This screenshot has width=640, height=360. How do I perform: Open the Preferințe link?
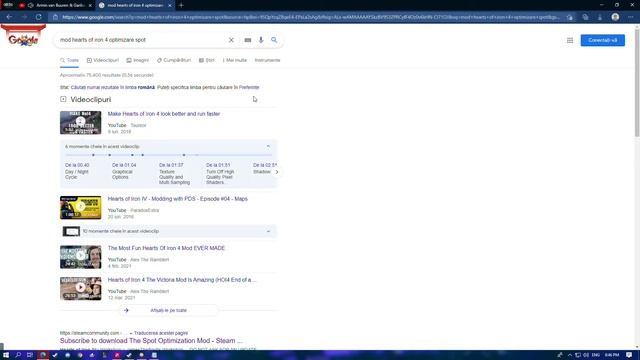point(249,87)
